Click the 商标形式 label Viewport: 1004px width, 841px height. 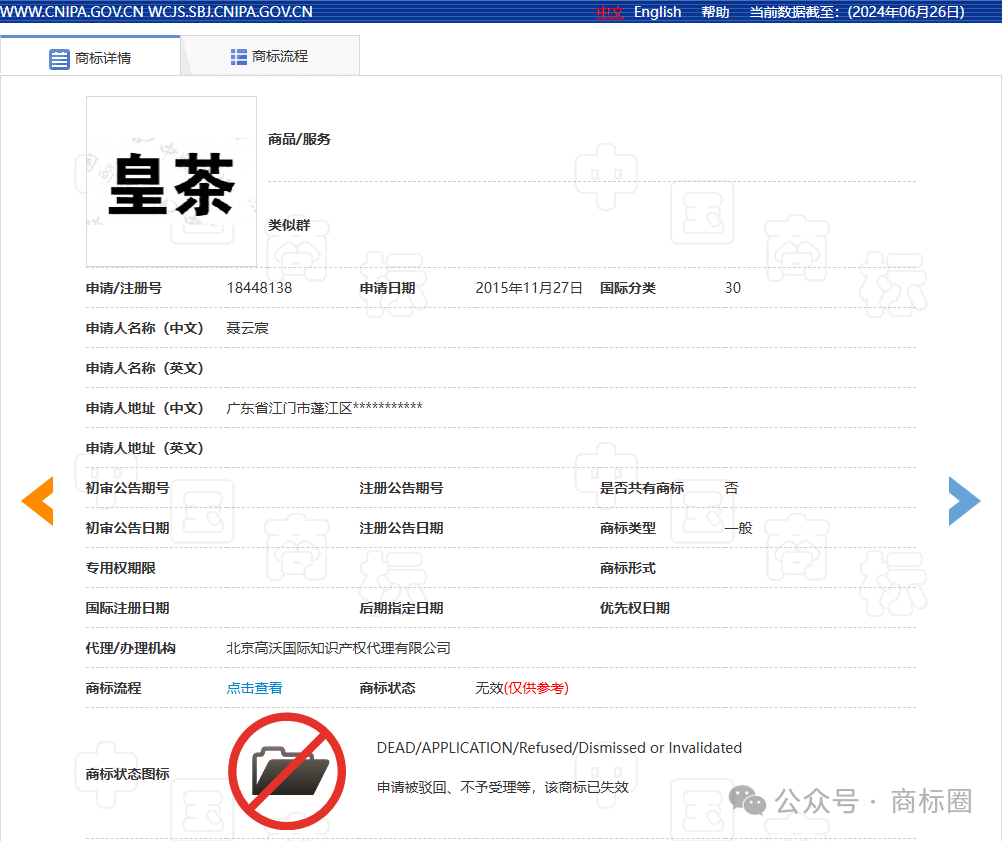(x=628, y=568)
